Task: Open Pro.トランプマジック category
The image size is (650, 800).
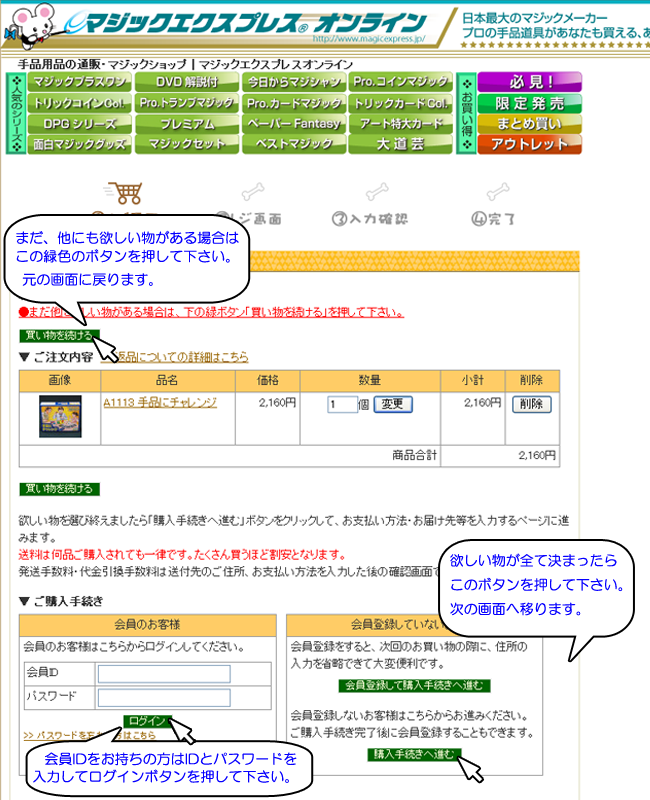Action: tap(187, 103)
